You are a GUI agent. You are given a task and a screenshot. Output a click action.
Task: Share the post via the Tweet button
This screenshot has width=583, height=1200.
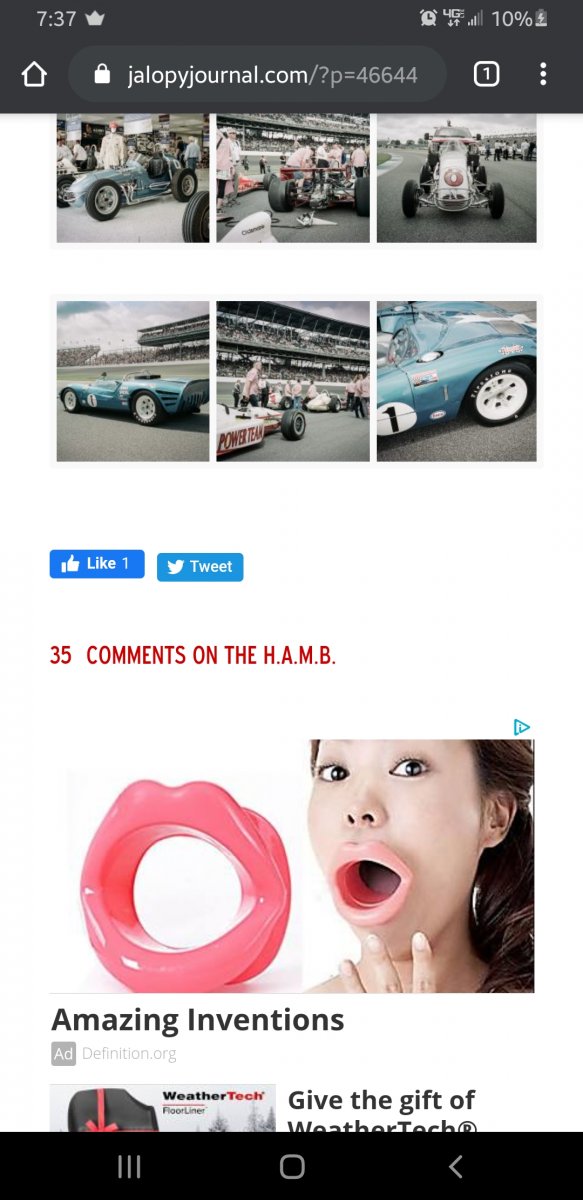pyautogui.click(x=200, y=567)
